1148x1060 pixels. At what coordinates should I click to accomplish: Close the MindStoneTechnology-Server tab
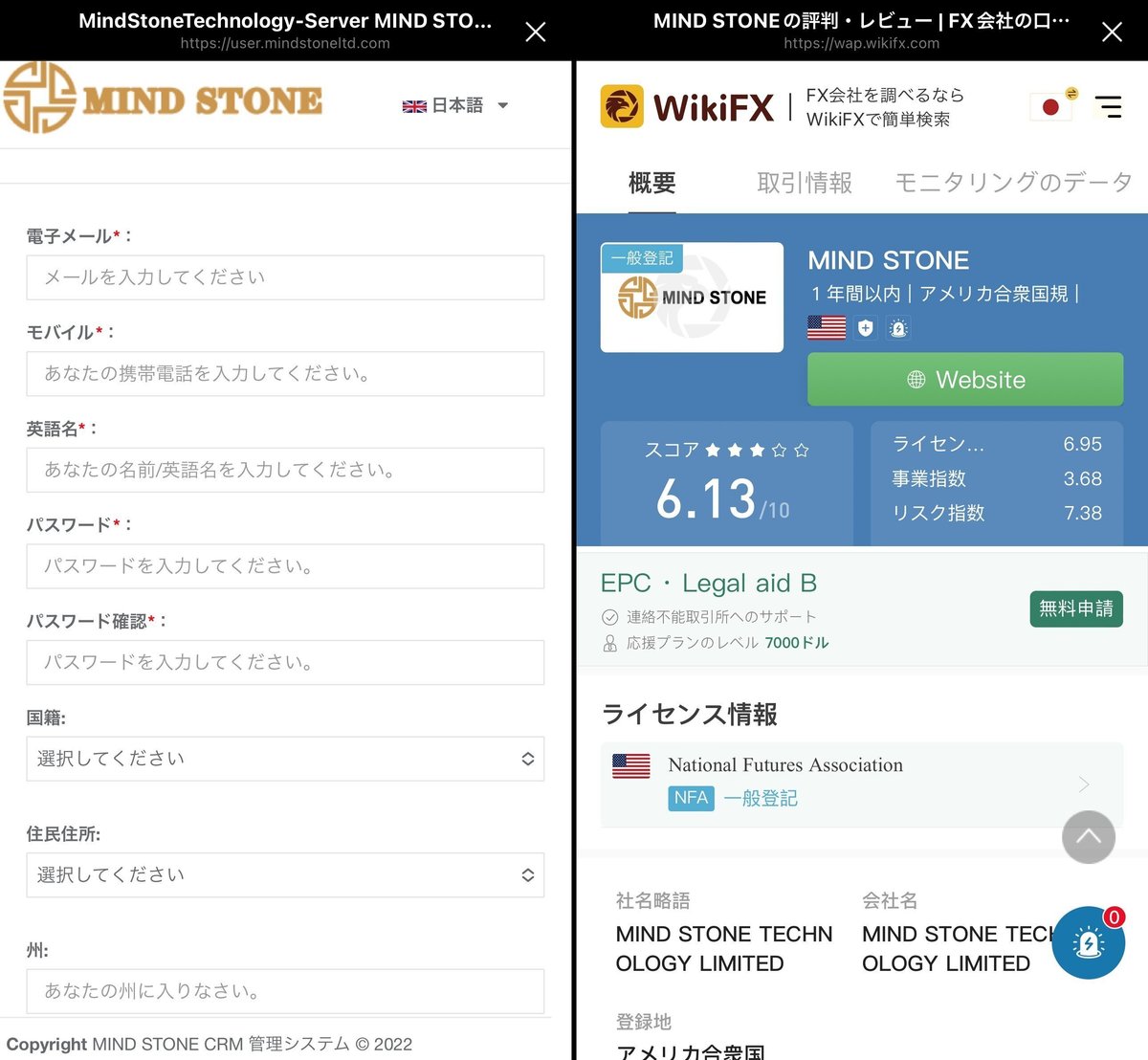pos(536,32)
